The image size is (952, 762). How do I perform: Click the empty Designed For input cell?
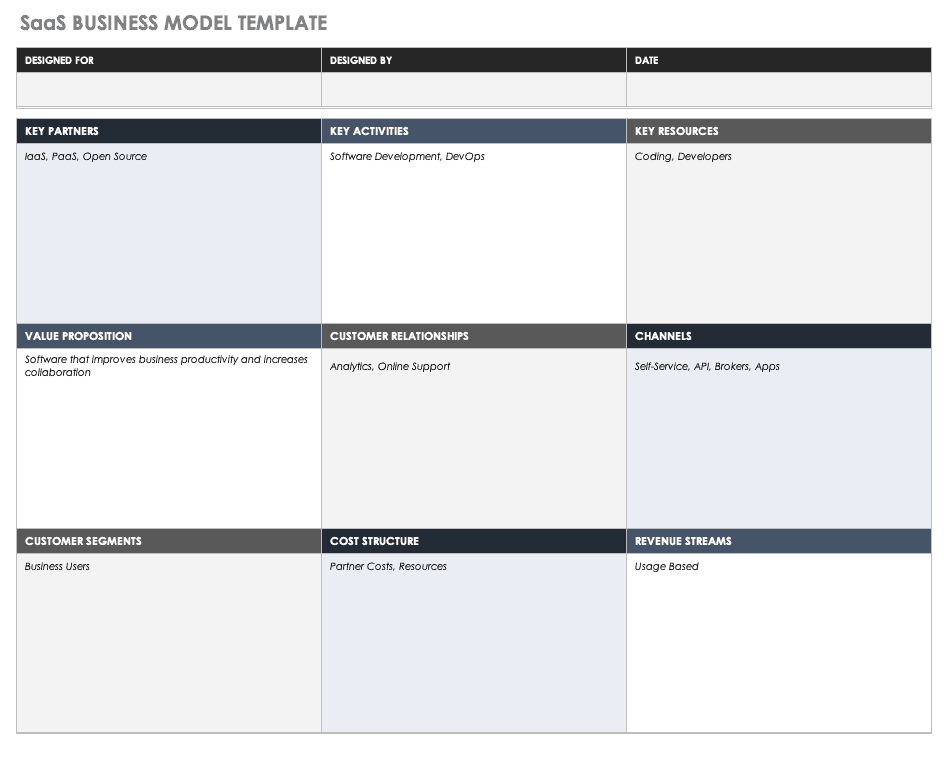(x=169, y=90)
